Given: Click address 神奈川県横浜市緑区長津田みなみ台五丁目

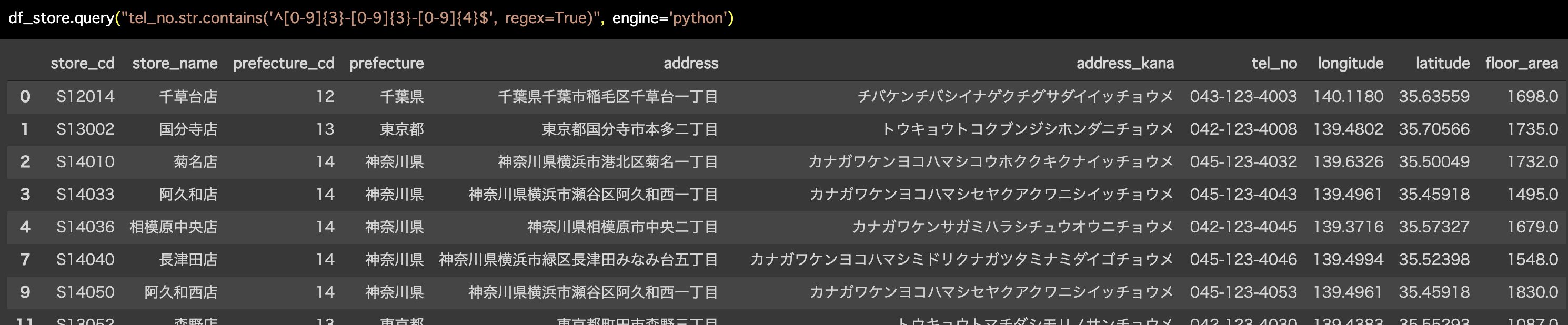Looking at the screenshot, I should click(x=579, y=259).
